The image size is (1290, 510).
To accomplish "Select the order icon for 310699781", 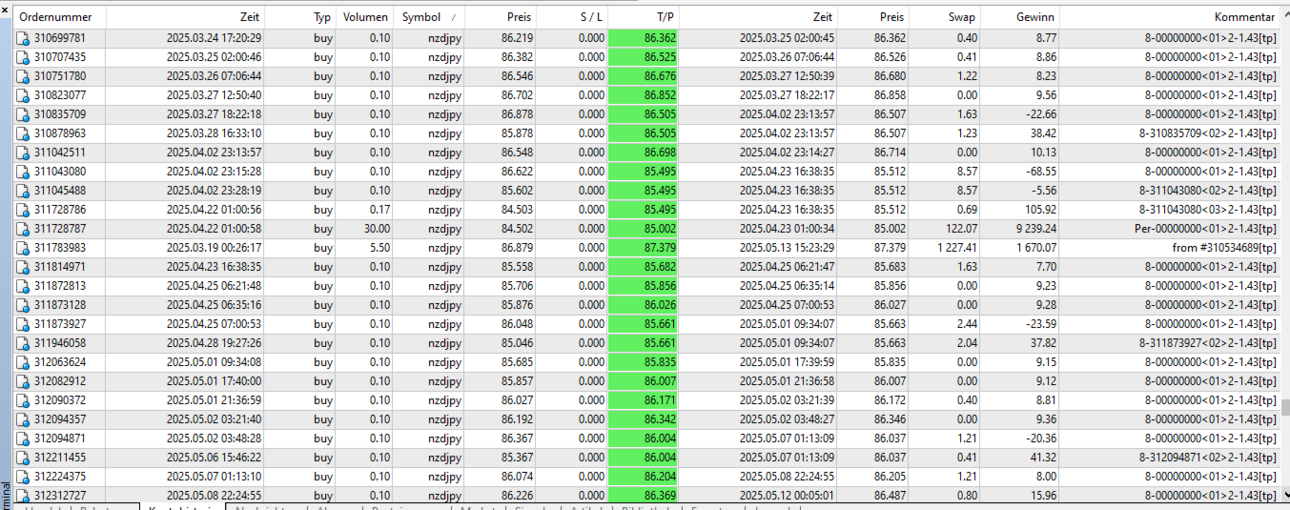I will [x=23, y=38].
